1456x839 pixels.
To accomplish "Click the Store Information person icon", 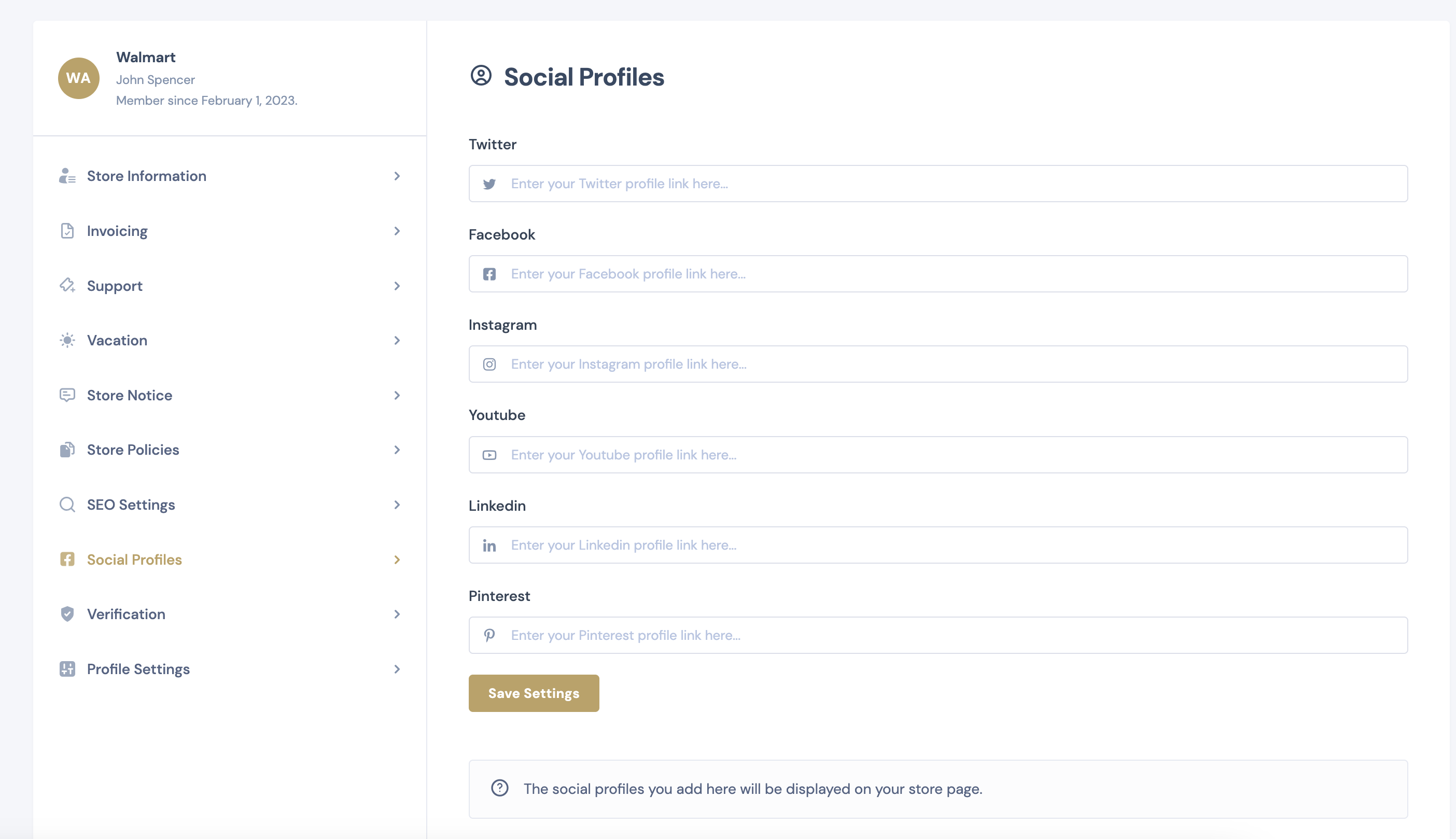I will 67,176.
